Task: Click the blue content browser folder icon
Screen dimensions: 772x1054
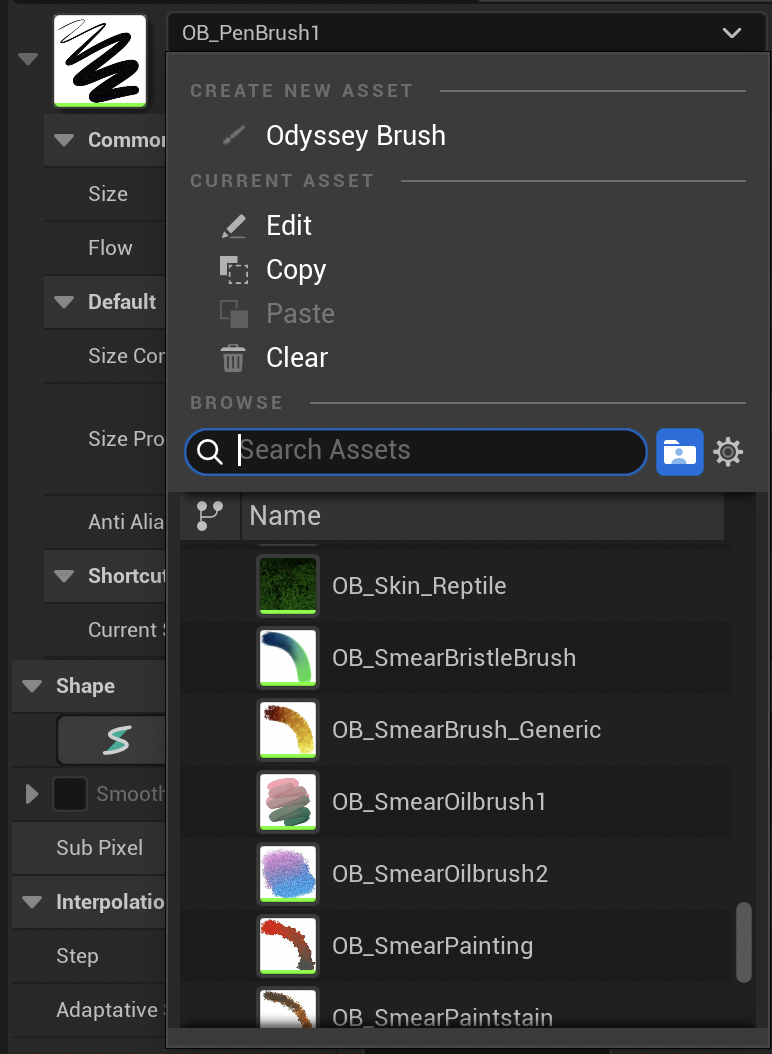Action: [679, 452]
